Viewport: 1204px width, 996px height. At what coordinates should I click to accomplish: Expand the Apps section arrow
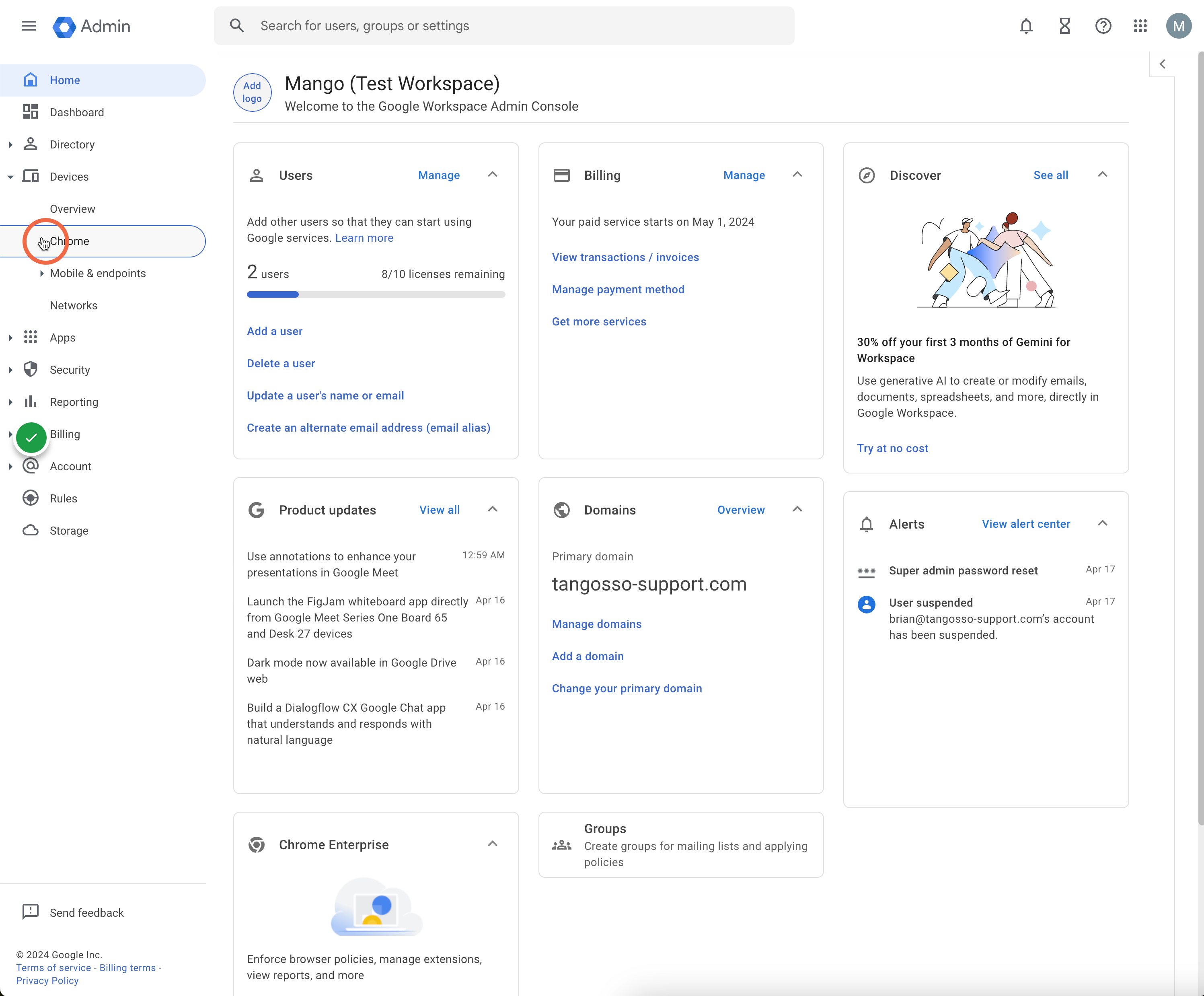coord(10,338)
